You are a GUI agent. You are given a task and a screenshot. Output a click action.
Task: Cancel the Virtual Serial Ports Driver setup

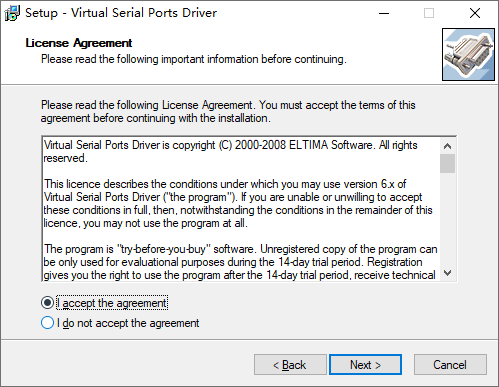point(450,365)
